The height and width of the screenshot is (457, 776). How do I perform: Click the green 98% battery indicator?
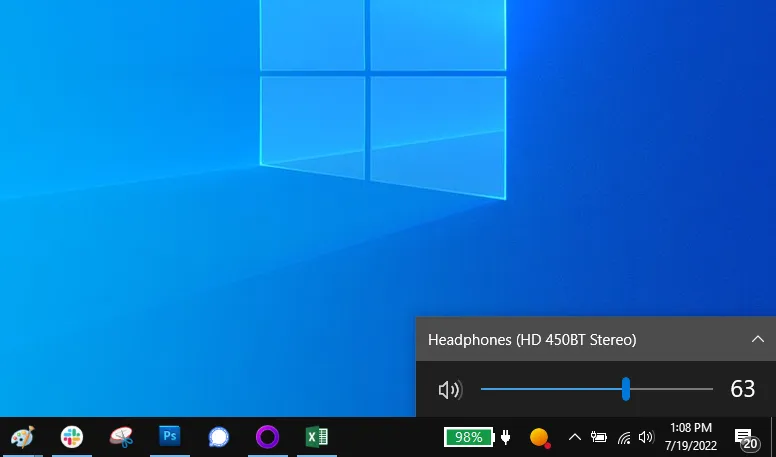click(469, 437)
